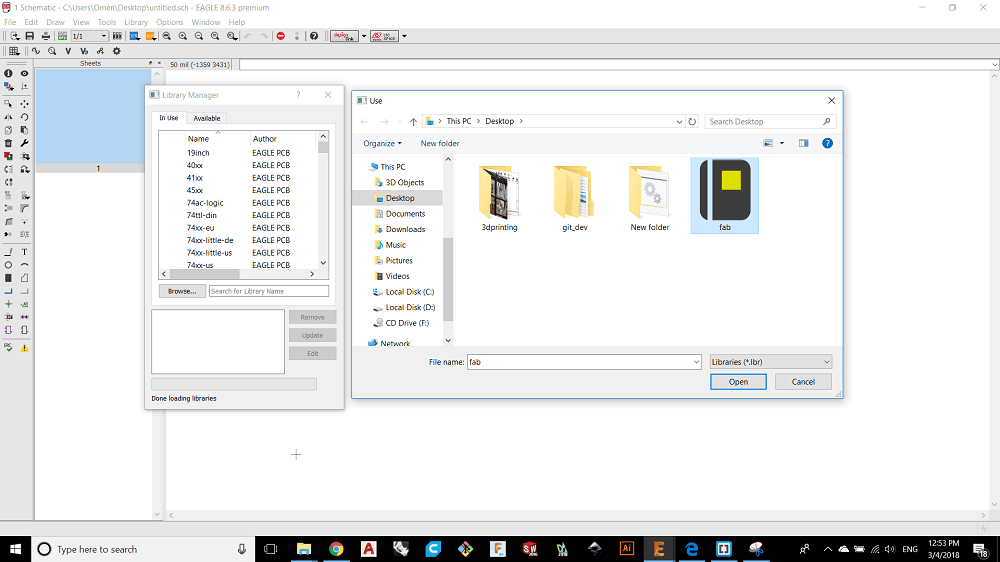Click the Search for Library Name field
This screenshot has height=562, width=1000.
[268, 291]
